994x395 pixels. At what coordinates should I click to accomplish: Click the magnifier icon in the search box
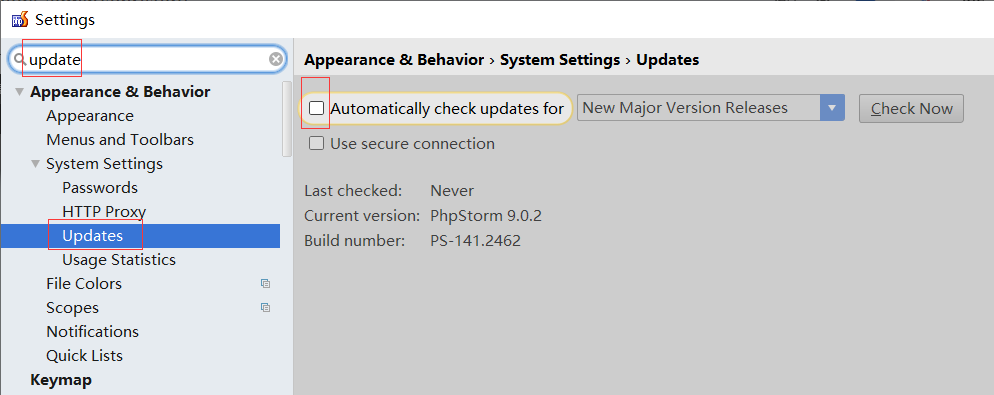(20, 60)
